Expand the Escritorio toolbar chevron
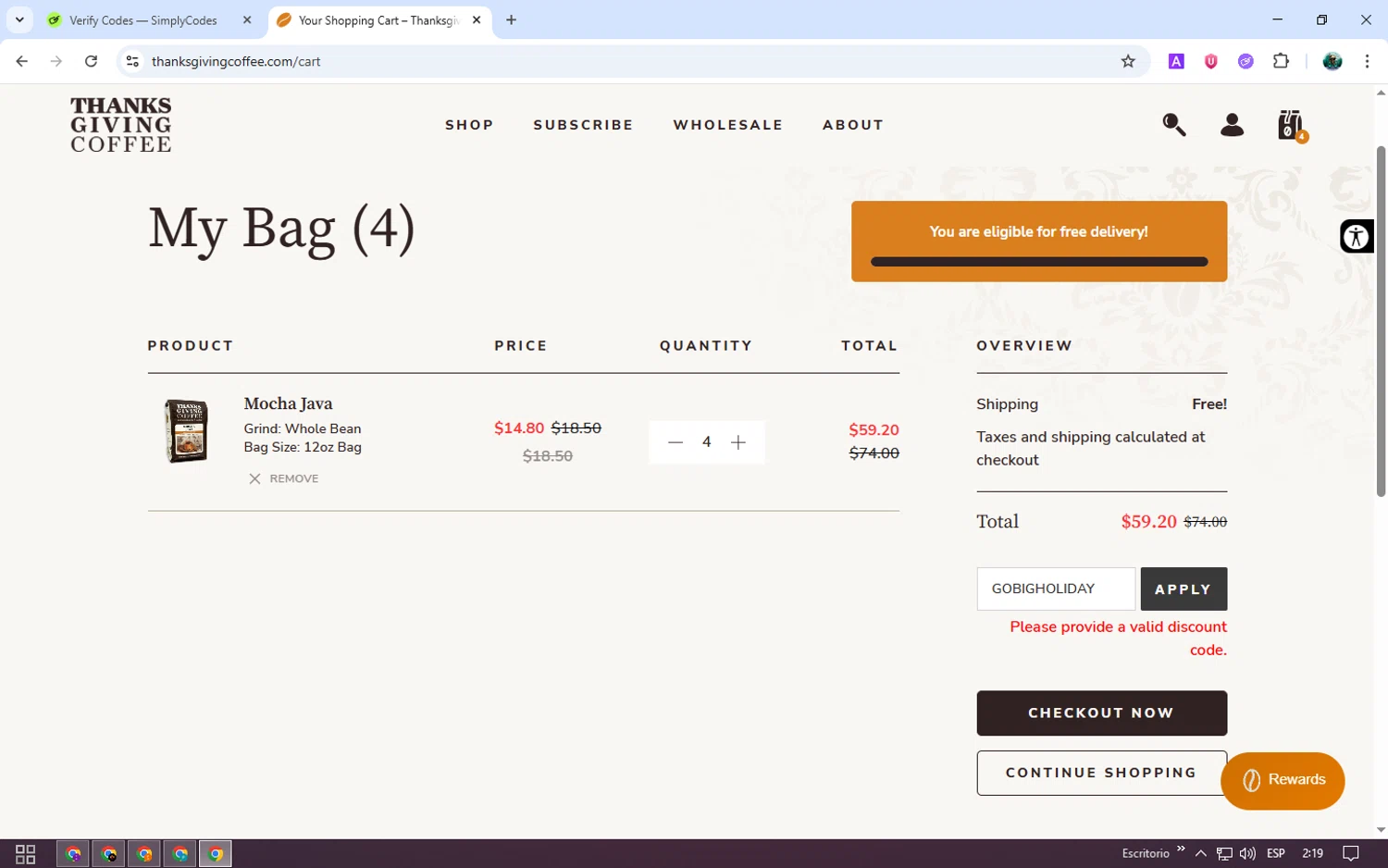The image size is (1388, 868). [x=1181, y=849]
